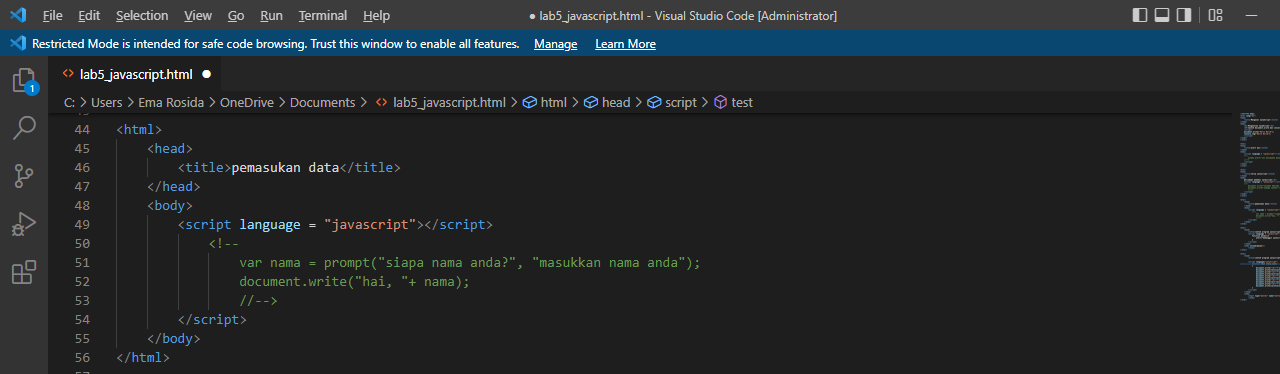Click the opening <head> tag on line 45
The image size is (1280, 374).
click(x=170, y=148)
